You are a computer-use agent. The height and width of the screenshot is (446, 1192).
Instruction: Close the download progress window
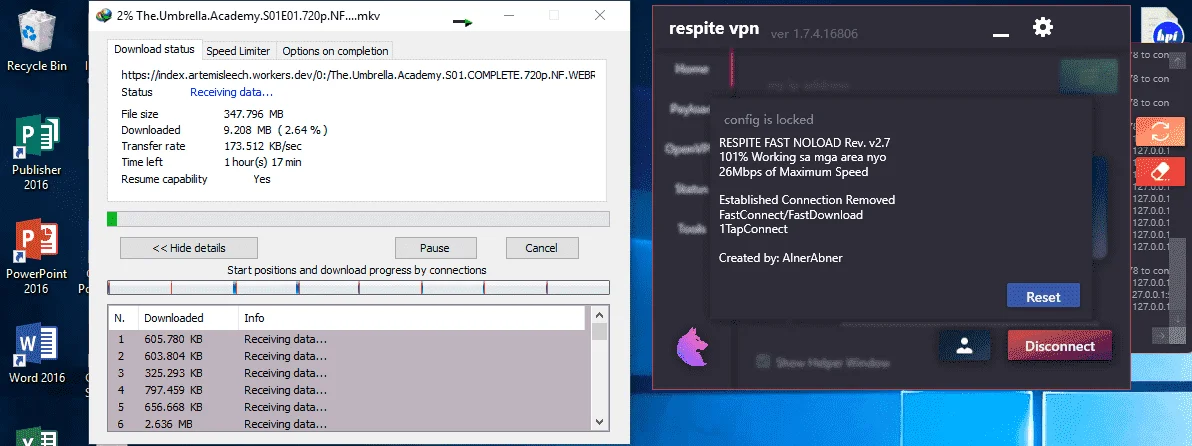(x=600, y=15)
